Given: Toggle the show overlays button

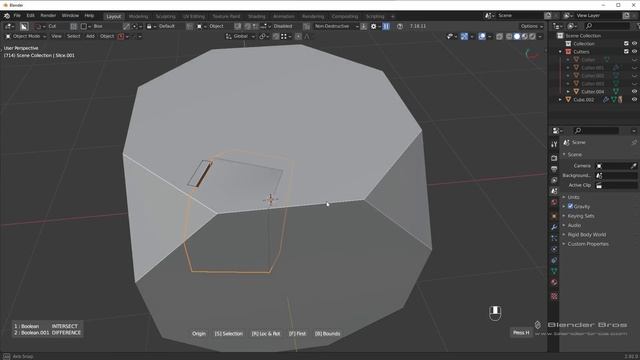Looking at the screenshot, I should 482,36.
